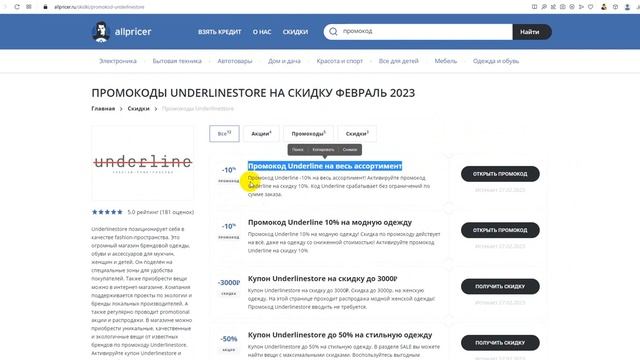This screenshot has height=360, width=640.
Task: Go to Главная in breadcrumbs
Action: (x=103, y=109)
